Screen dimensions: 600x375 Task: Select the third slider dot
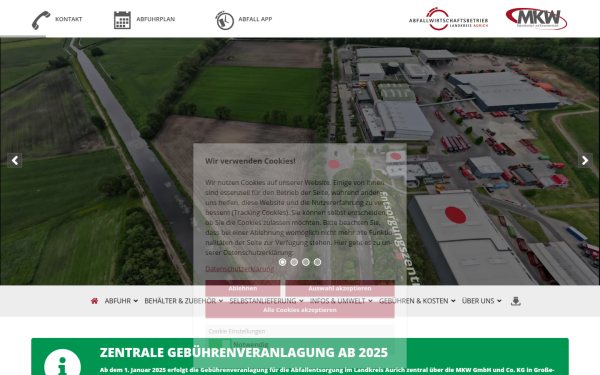point(306,262)
